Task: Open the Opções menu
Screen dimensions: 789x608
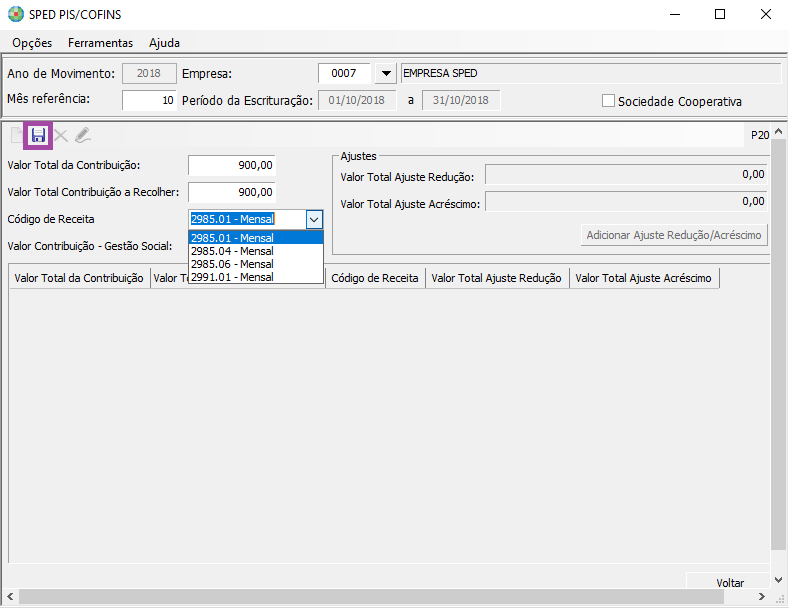Action: pos(32,43)
